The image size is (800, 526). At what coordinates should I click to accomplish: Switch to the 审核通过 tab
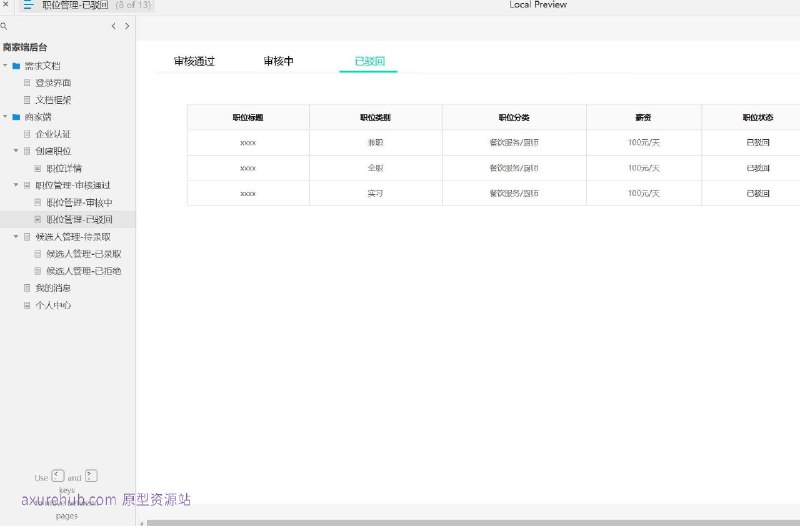coord(194,61)
